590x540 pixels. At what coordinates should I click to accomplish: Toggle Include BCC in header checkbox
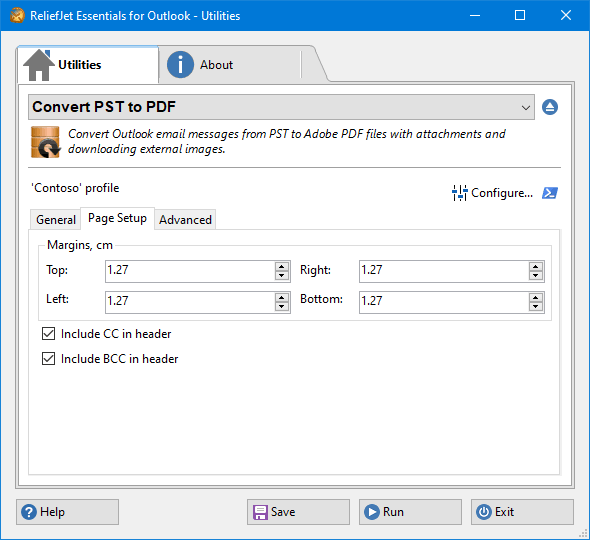click(49, 359)
